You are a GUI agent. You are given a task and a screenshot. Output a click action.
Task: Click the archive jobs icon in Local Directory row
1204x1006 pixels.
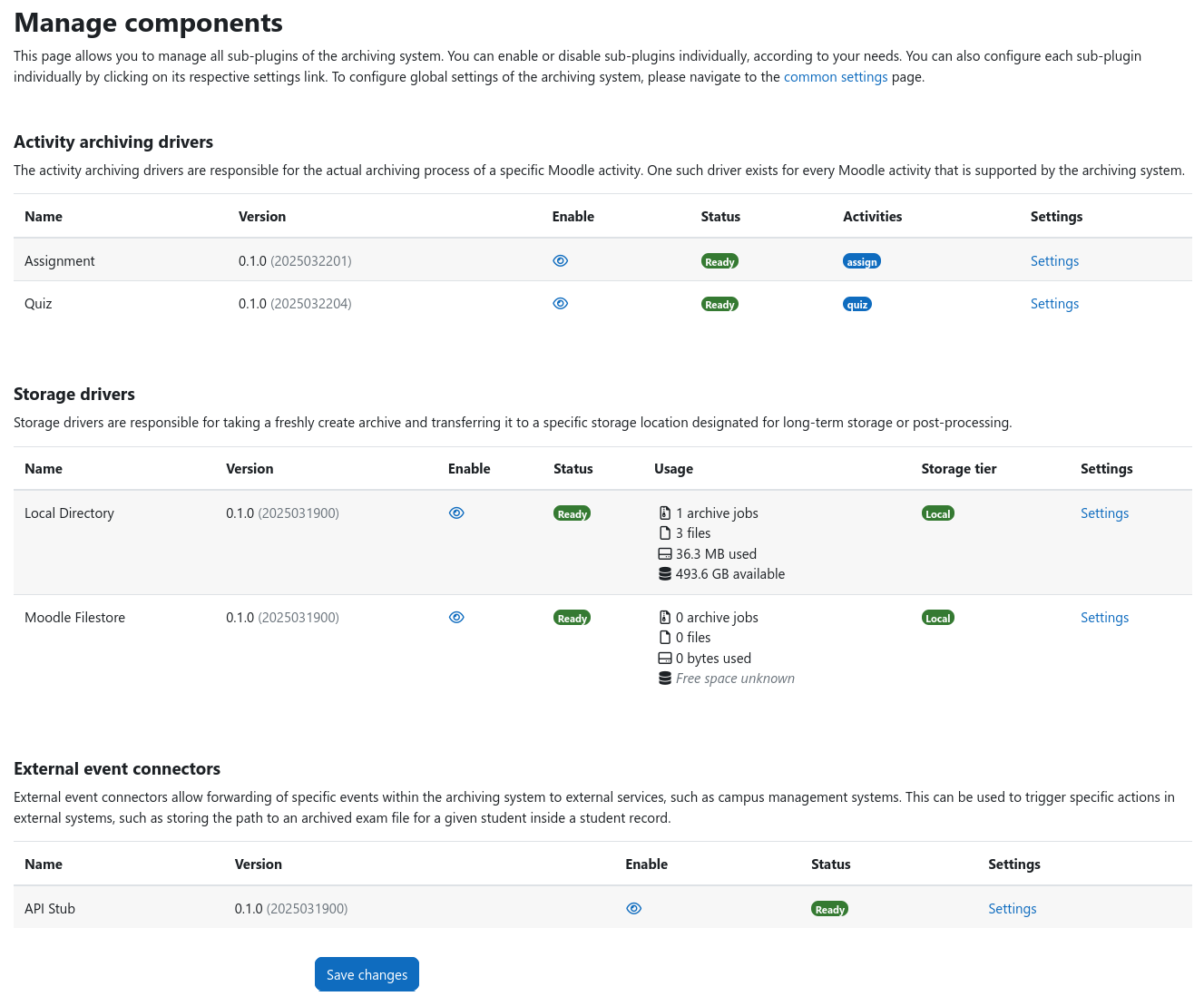(664, 513)
